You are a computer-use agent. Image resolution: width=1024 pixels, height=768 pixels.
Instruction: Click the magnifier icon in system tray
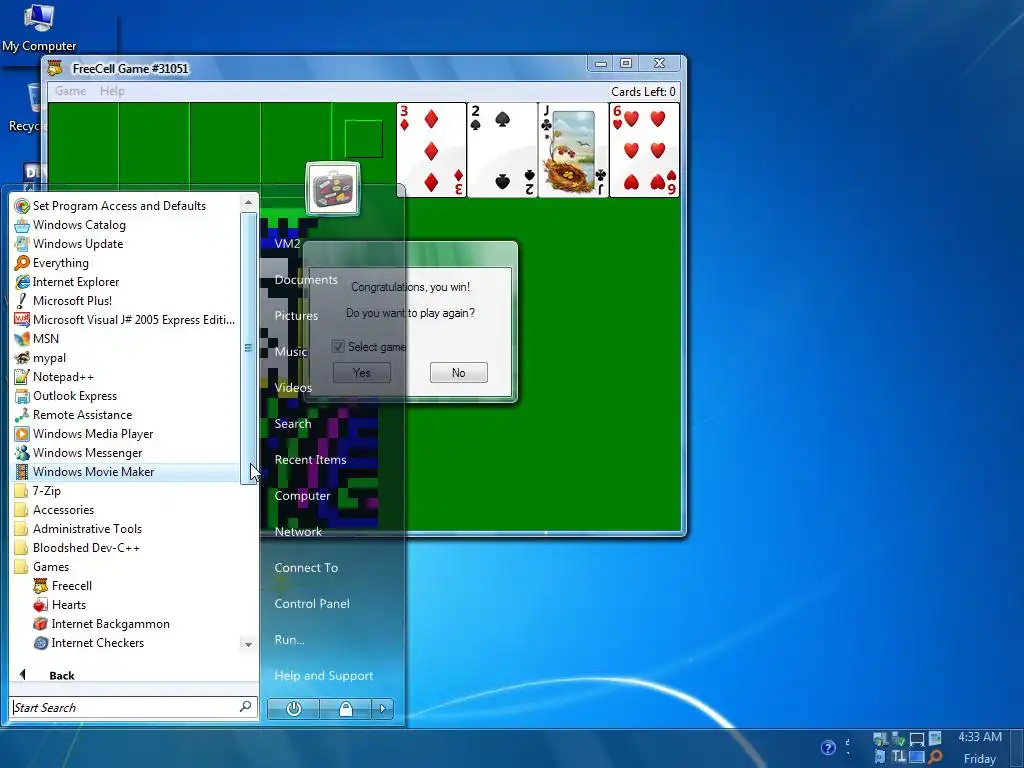935,757
